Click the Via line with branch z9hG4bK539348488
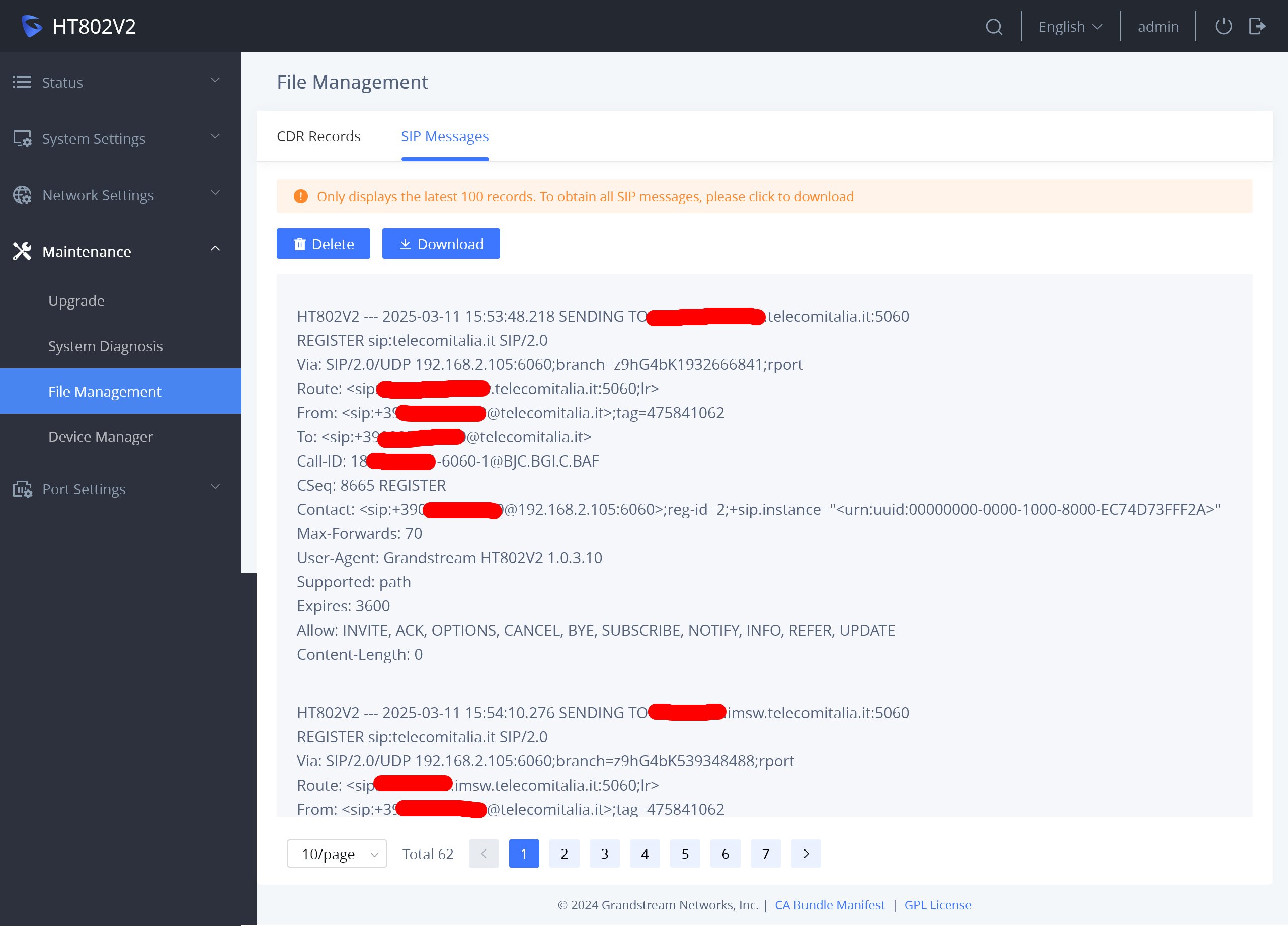 (x=546, y=760)
